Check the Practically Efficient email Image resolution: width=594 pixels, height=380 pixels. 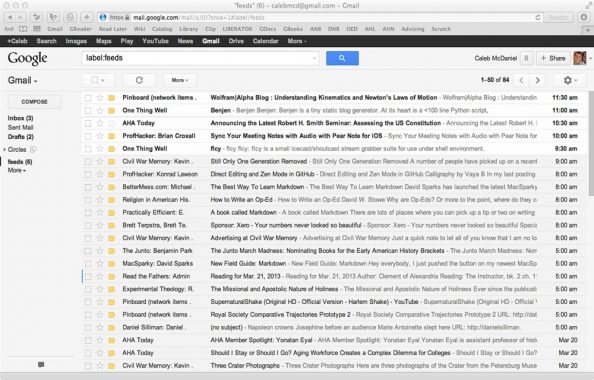pyautogui.click(x=88, y=213)
